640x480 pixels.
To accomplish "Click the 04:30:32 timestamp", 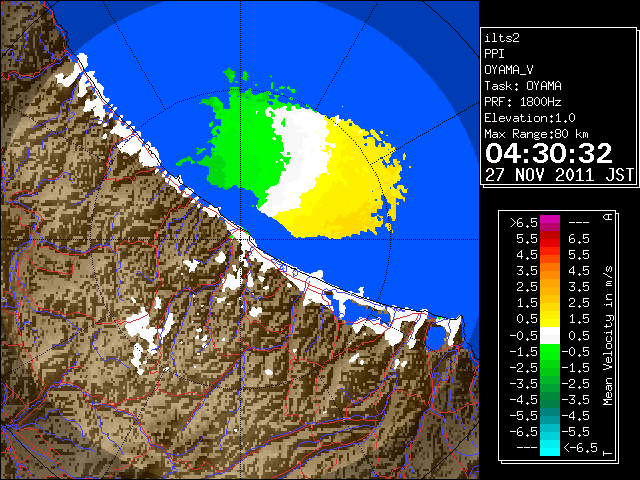I will (x=549, y=153).
